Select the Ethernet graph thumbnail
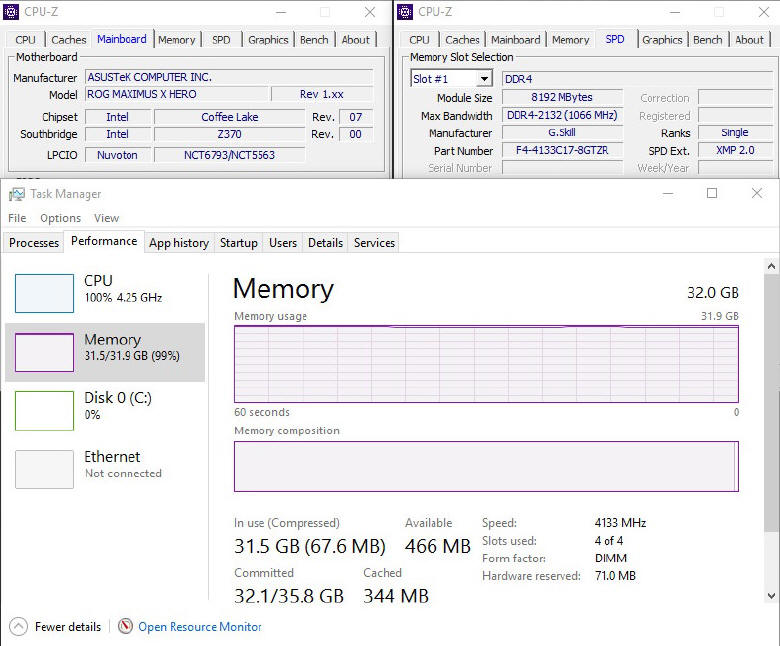The width and height of the screenshot is (780, 646). pyautogui.click(x=44, y=469)
